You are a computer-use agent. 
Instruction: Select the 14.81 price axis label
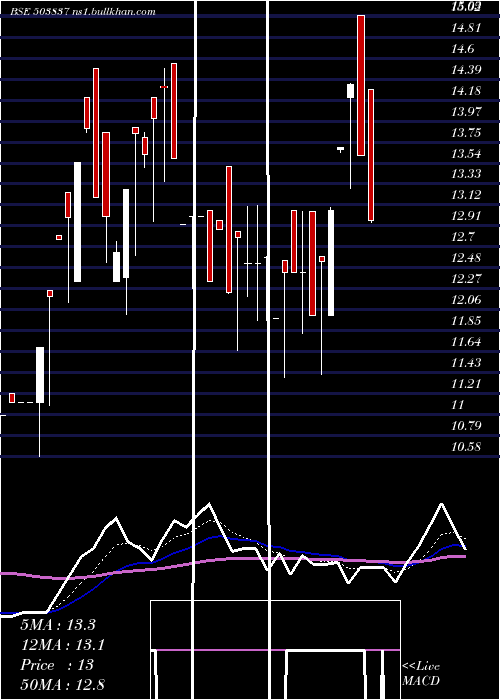tap(466, 28)
